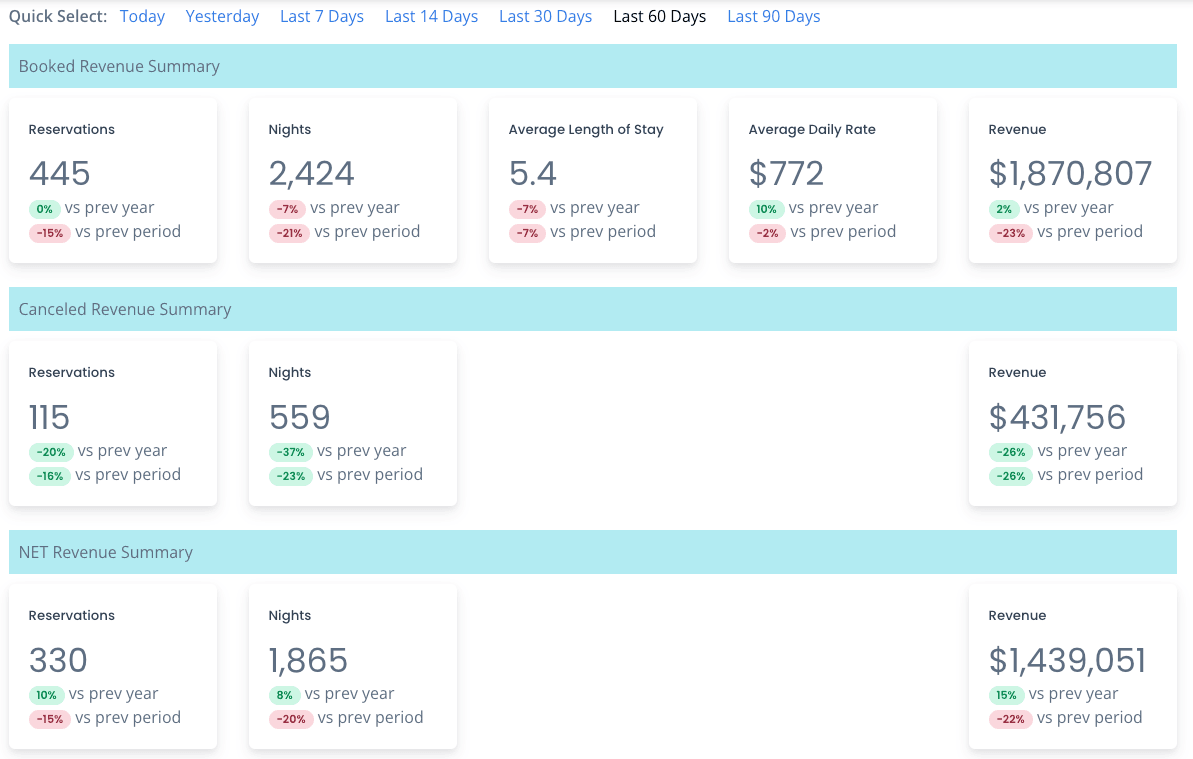This screenshot has width=1193, height=759.
Task: Choose the Yesterday date range
Action: (222, 17)
